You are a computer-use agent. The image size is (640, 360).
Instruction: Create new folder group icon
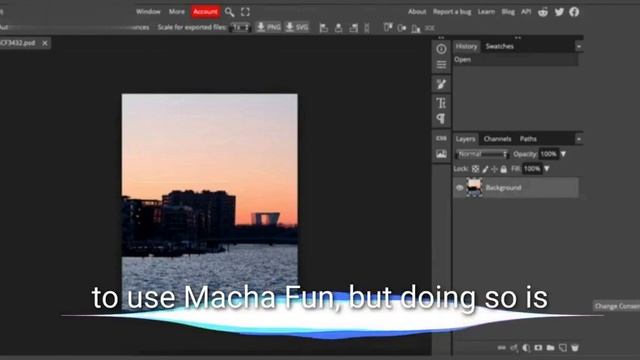pyautogui.click(x=551, y=348)
